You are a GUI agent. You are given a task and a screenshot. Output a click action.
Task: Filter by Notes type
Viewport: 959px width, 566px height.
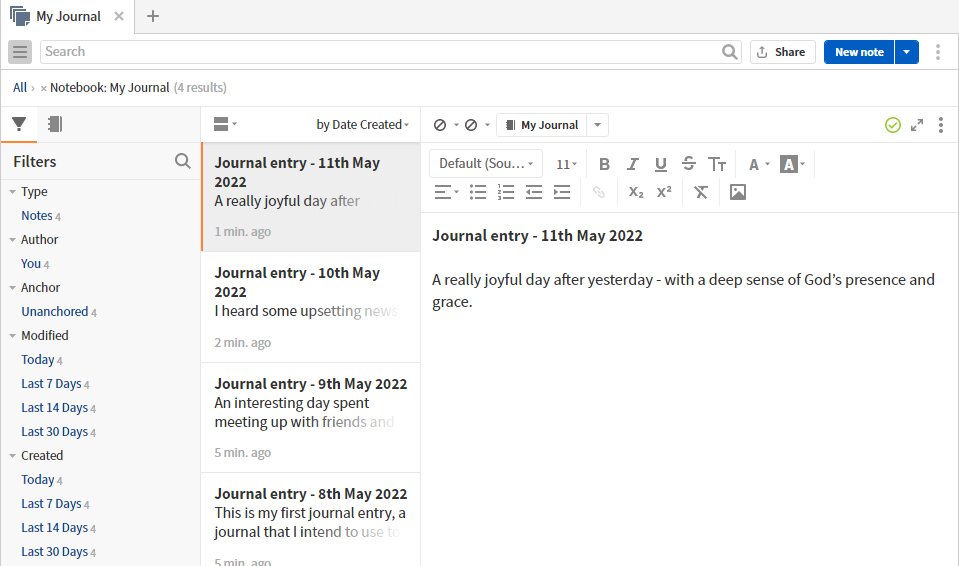tap(37, 215)
